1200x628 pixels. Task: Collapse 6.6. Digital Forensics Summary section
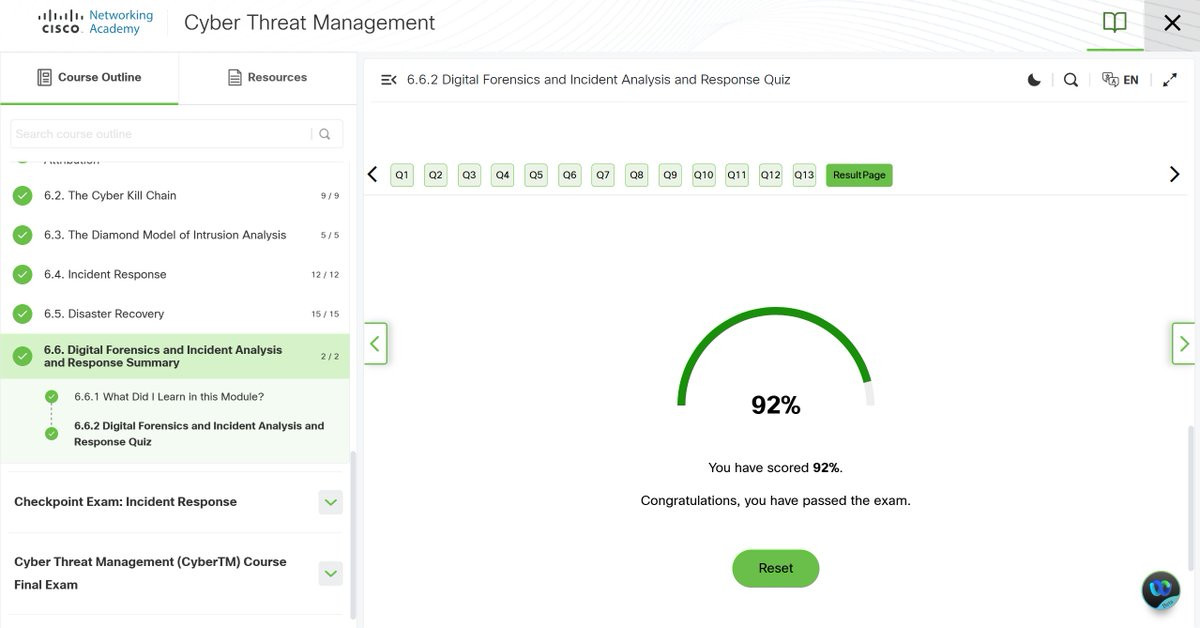(175, 356)
